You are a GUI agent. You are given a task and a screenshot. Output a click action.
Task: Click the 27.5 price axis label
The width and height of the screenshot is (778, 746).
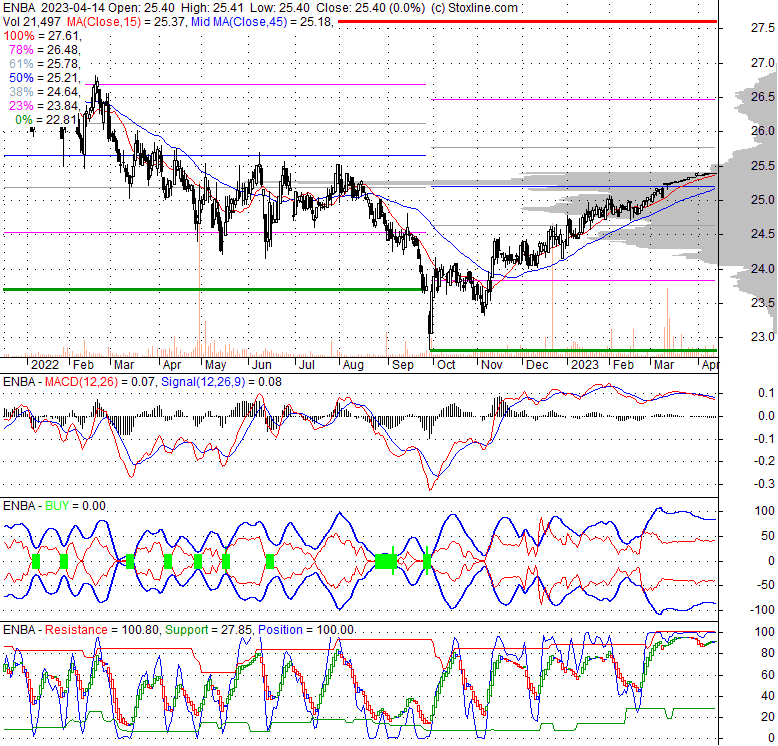coord(762,28)
